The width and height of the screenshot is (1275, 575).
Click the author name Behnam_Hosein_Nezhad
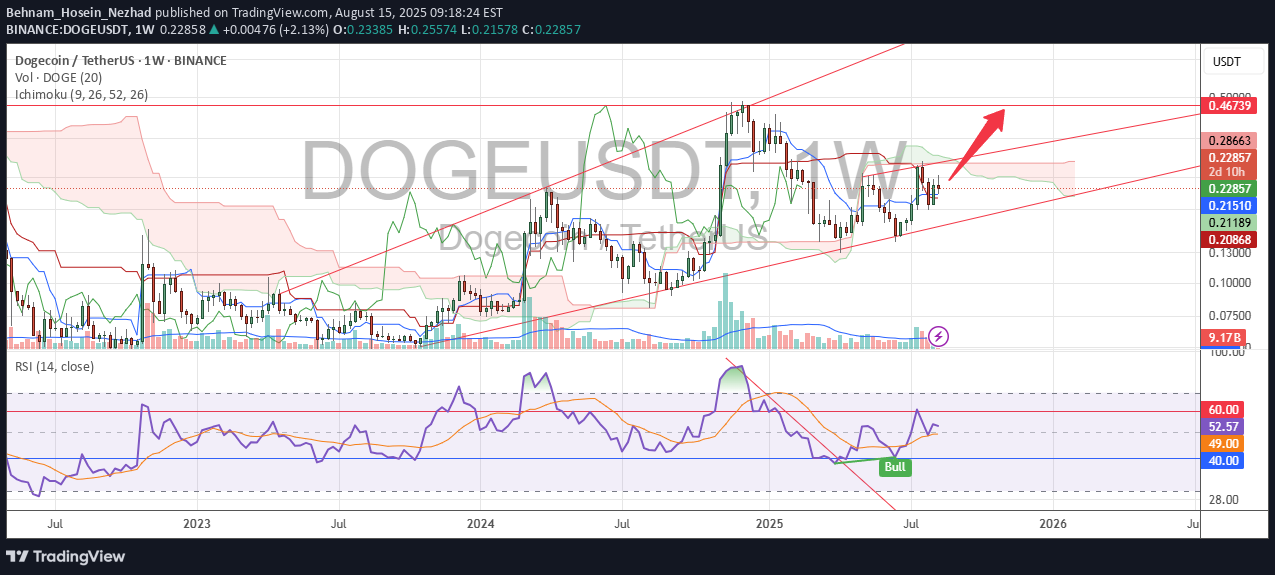pyautogui.click(x=81, y=11)
